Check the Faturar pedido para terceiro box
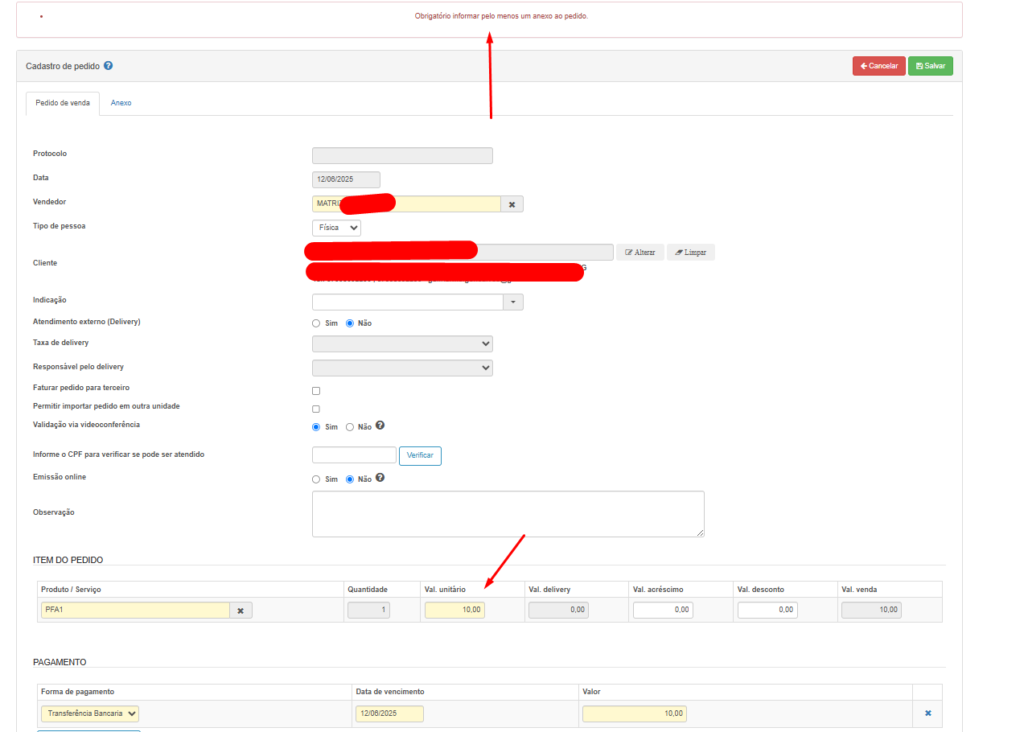 [x=316, y=390]
